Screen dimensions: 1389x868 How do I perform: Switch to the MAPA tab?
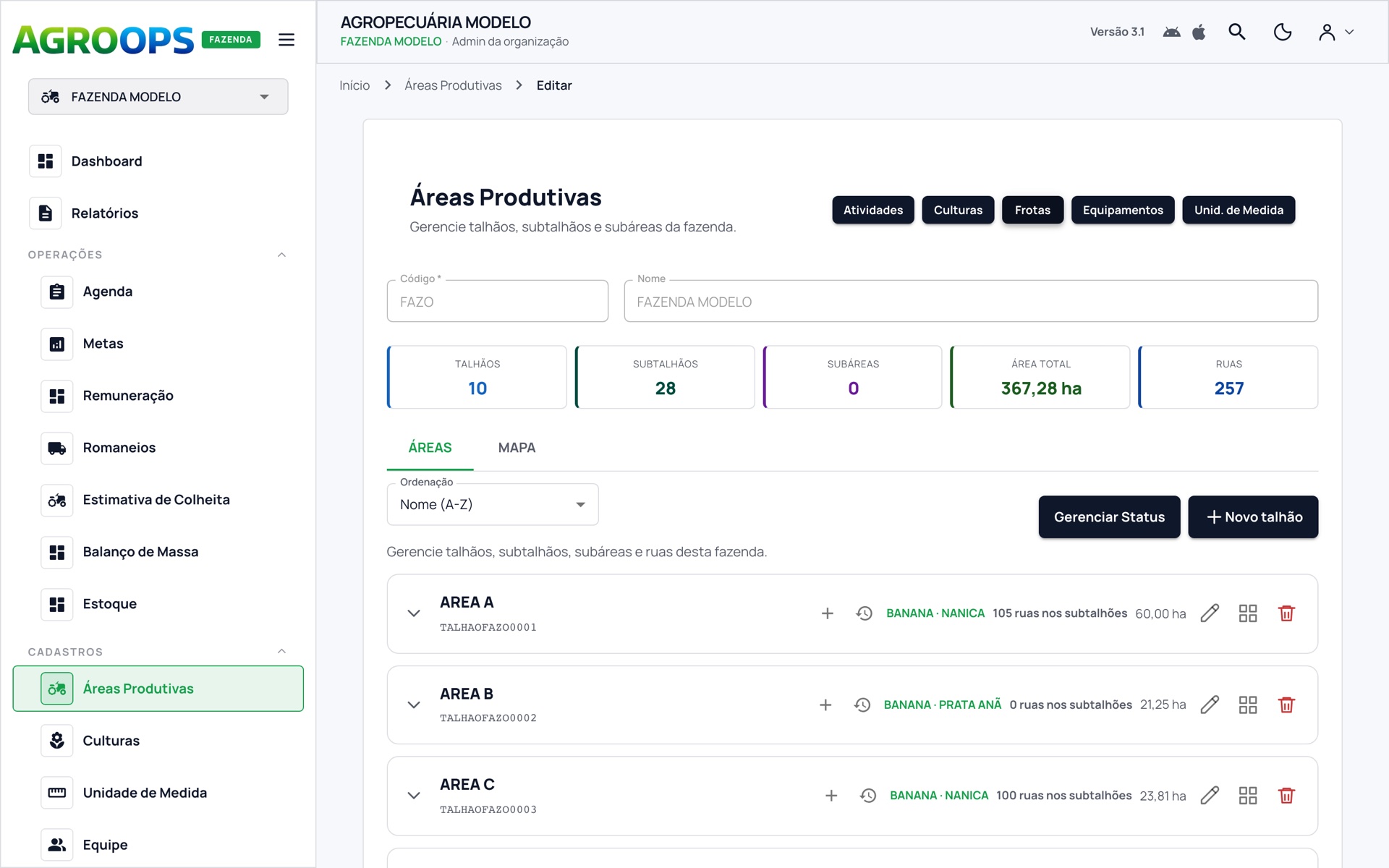[x=517, y=448]
